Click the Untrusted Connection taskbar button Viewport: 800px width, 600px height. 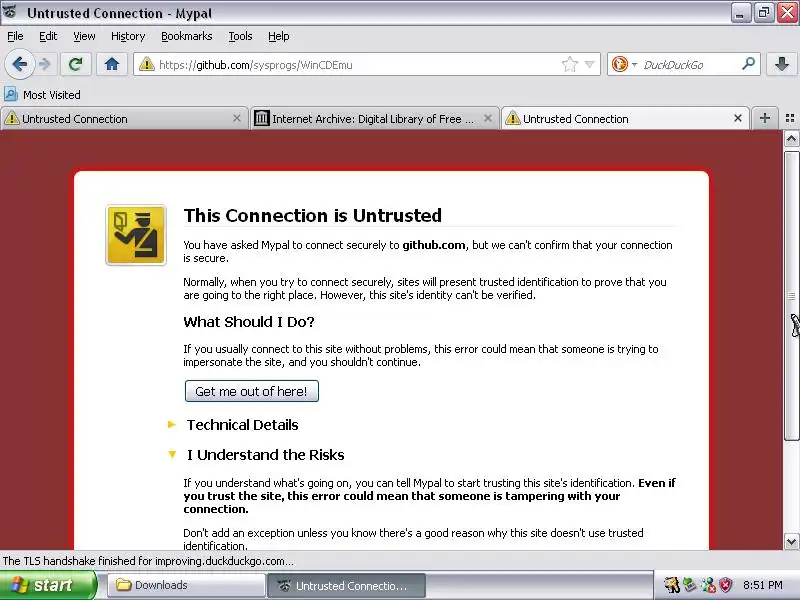[346, 585]
